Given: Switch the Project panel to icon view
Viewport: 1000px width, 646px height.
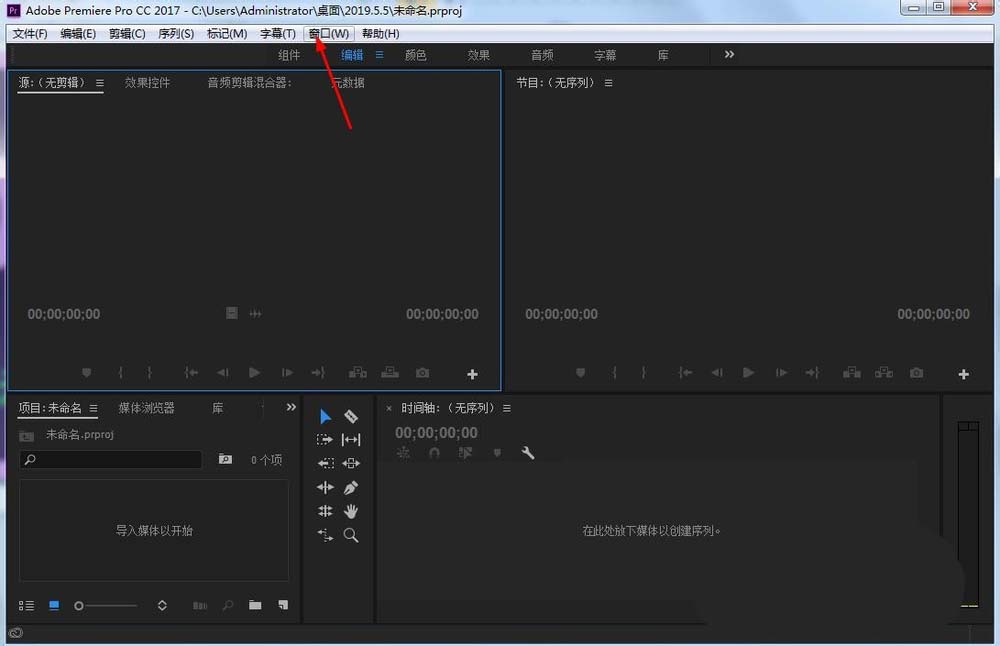Looking at the screenshot, I should coord(54,605).
